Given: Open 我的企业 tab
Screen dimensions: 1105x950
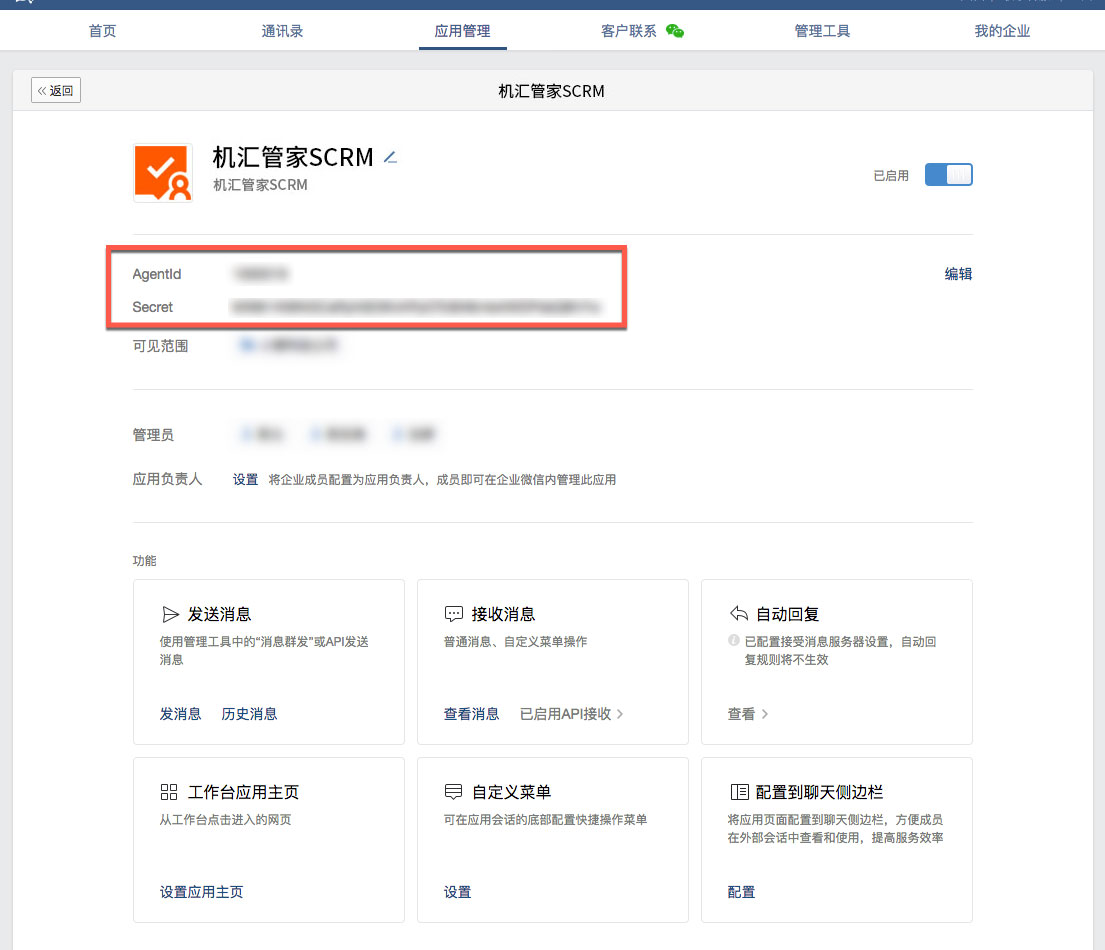Looking at the screenshot, I should pyautogui.click(x=1002, y=31).
